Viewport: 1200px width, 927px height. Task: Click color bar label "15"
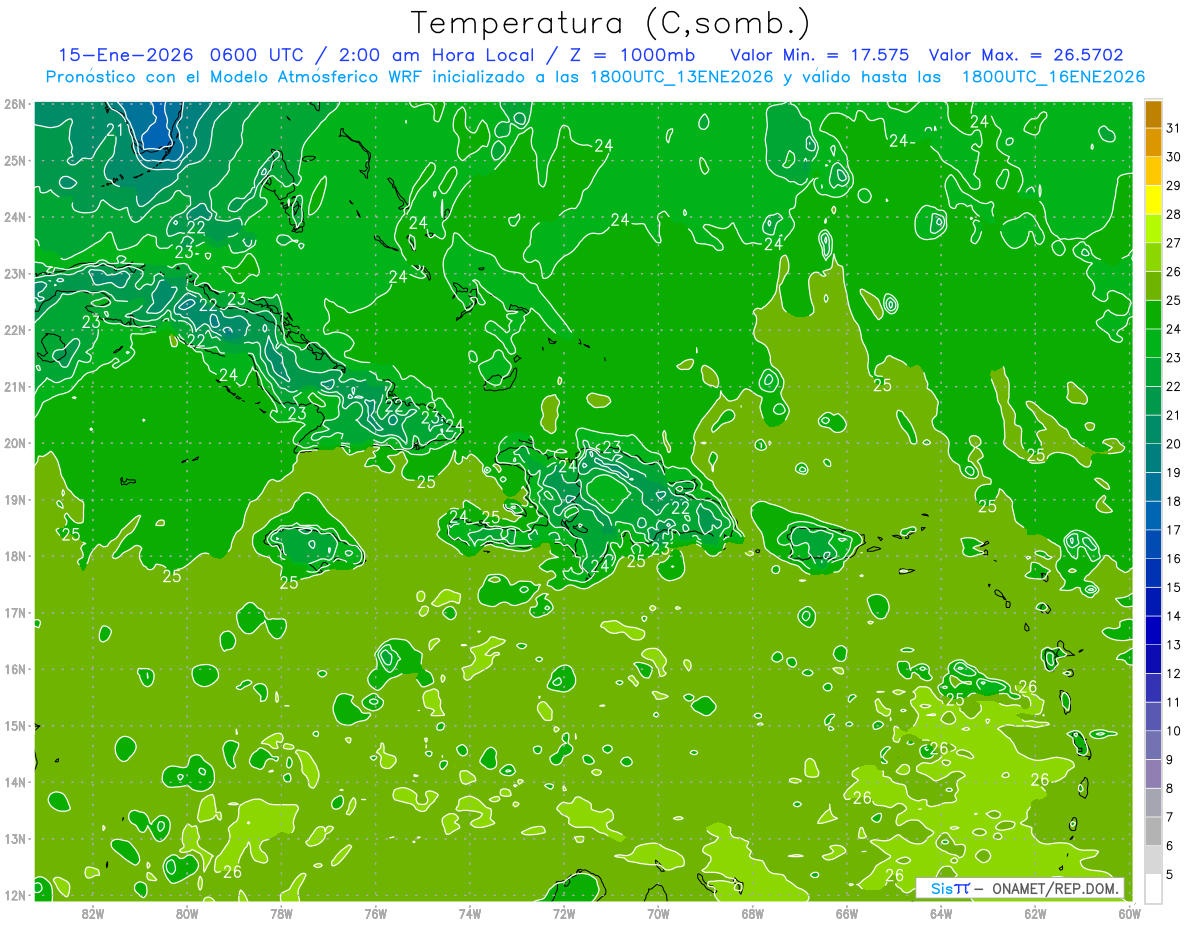point(1173,588)
